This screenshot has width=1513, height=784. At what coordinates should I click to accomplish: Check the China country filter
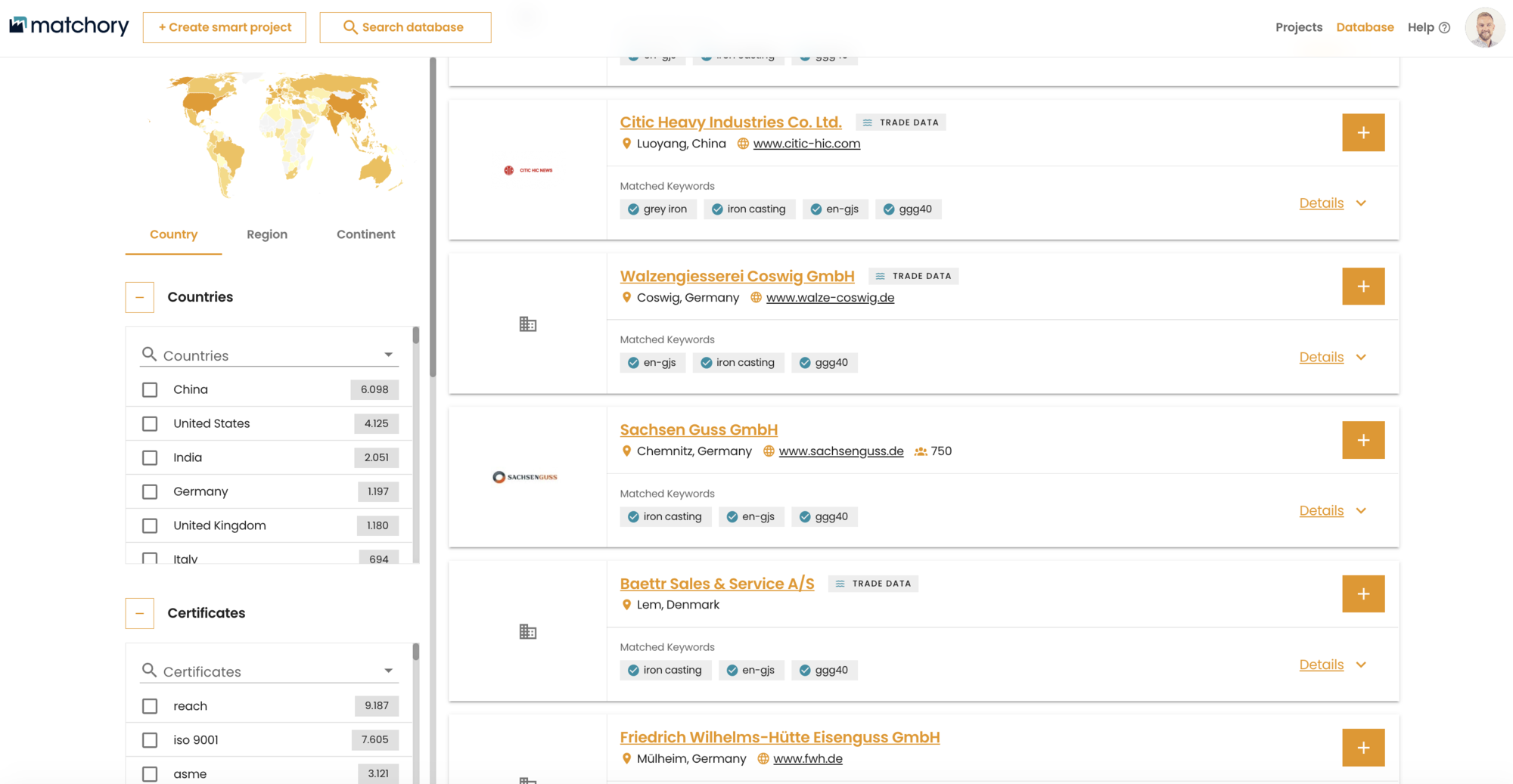pos(150,389)
